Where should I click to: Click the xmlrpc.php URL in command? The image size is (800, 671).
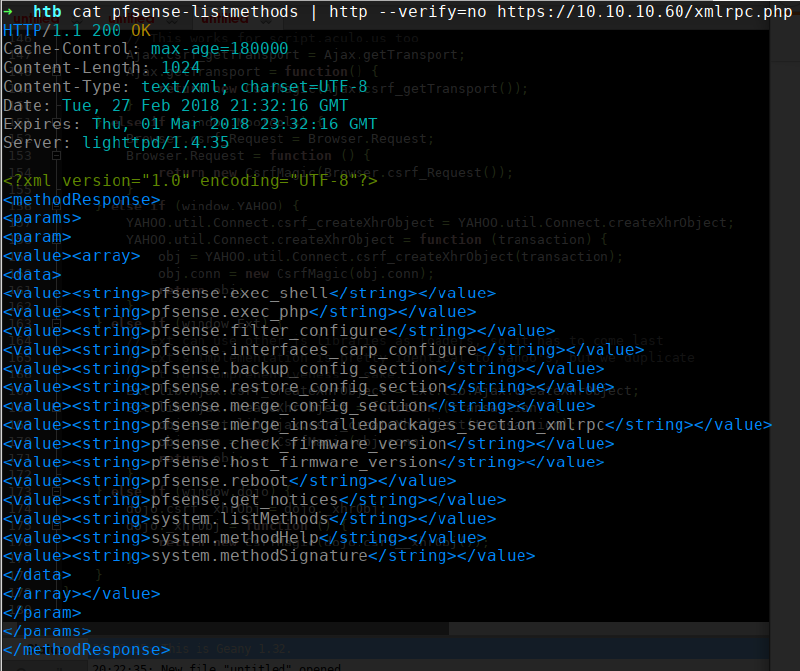[x=645, y=11]
